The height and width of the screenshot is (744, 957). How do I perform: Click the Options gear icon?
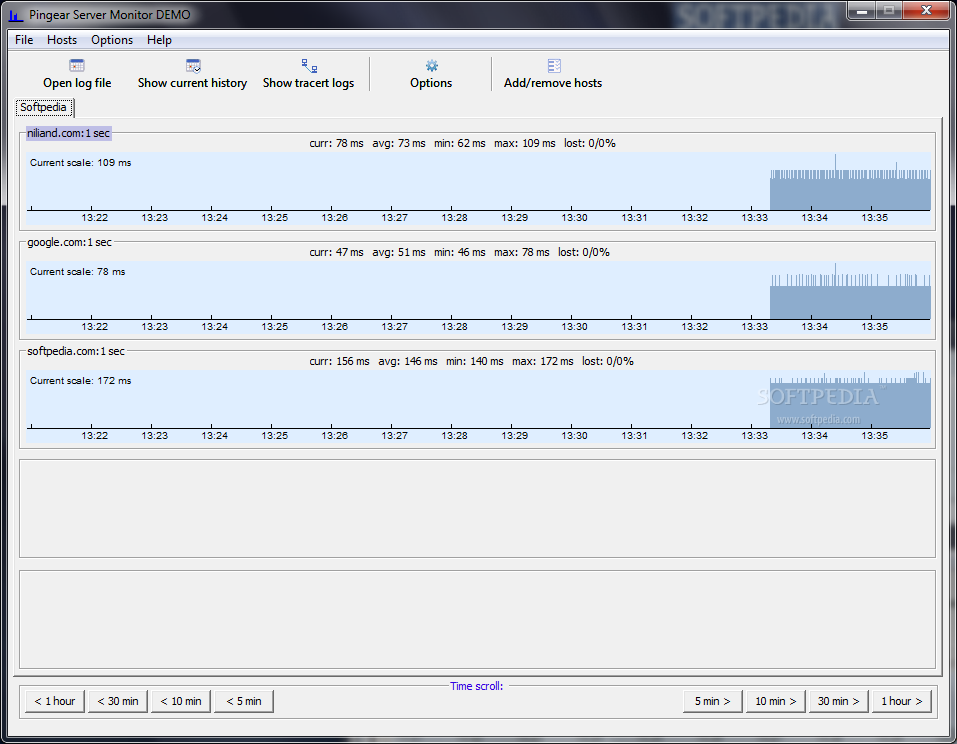pos(432,65)
